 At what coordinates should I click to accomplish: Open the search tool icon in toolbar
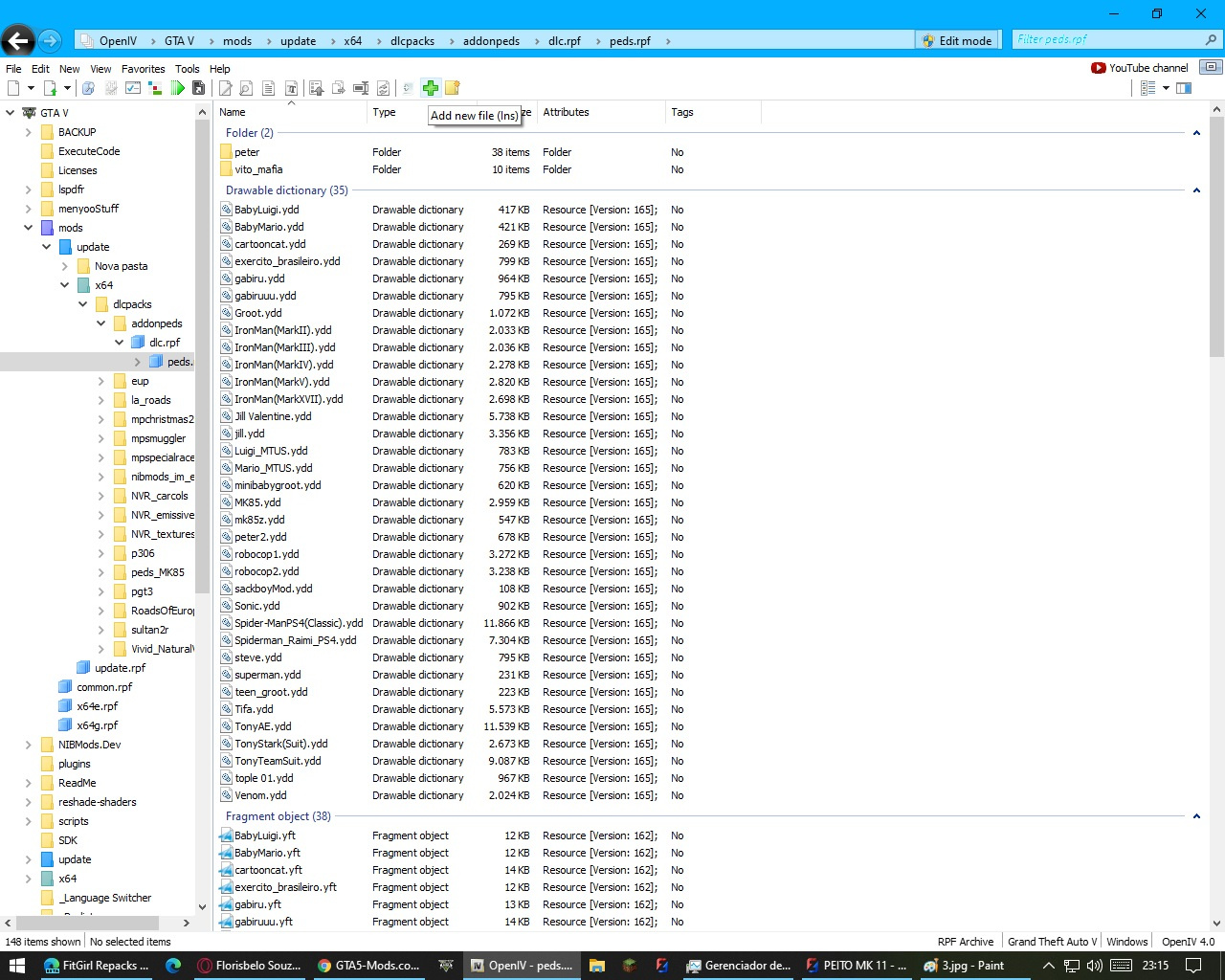(x=88, y=88)
